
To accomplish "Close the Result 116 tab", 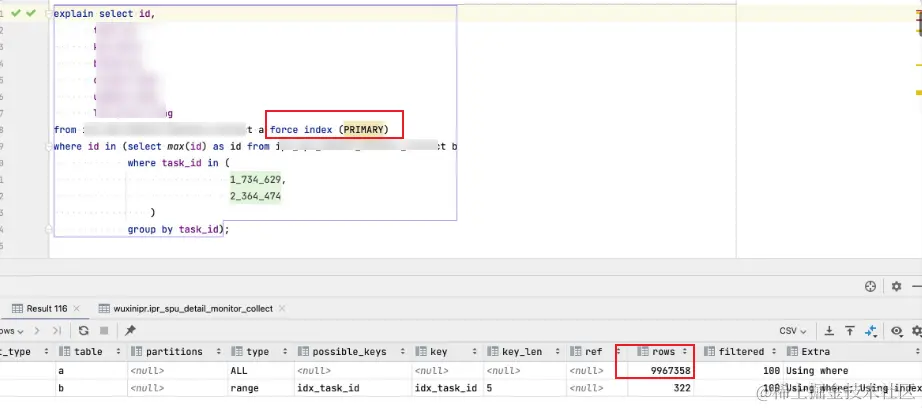I will click(77, 309).
